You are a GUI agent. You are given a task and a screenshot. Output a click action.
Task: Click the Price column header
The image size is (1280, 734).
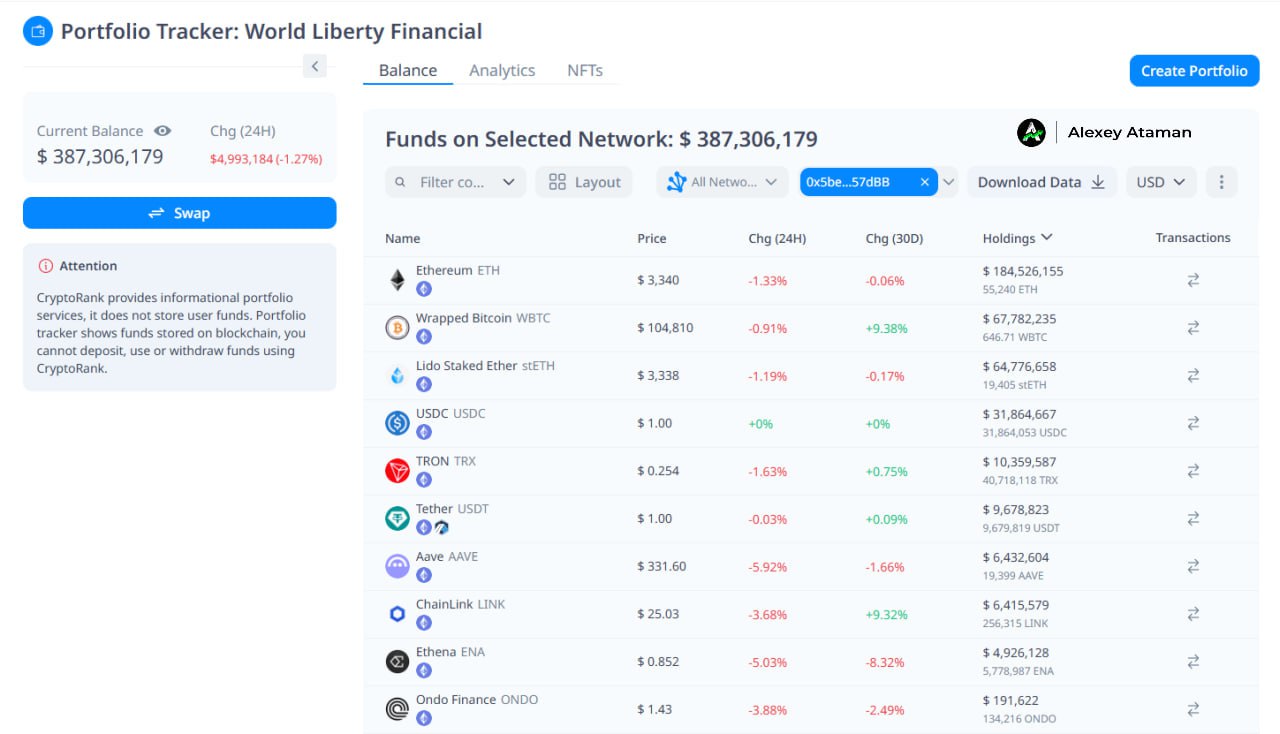(x=651, y=238)
